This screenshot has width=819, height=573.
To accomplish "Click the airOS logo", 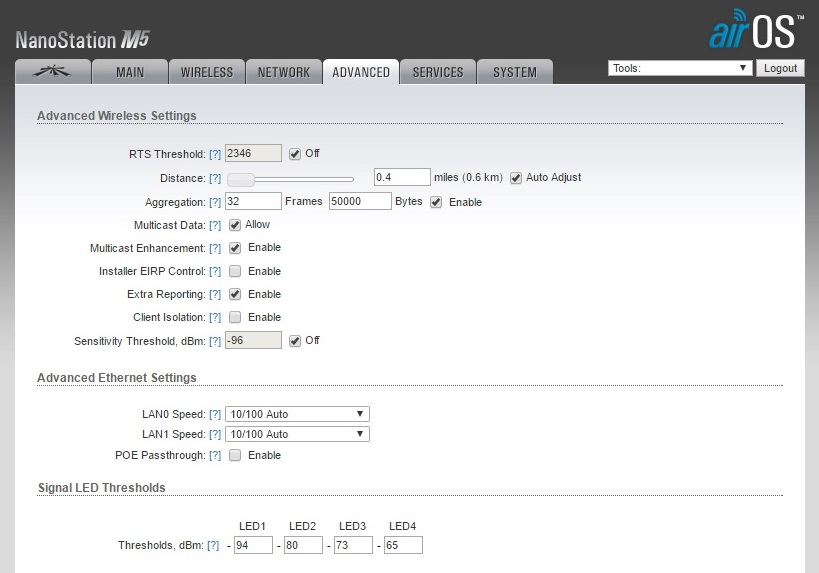I will coord(756,30).
